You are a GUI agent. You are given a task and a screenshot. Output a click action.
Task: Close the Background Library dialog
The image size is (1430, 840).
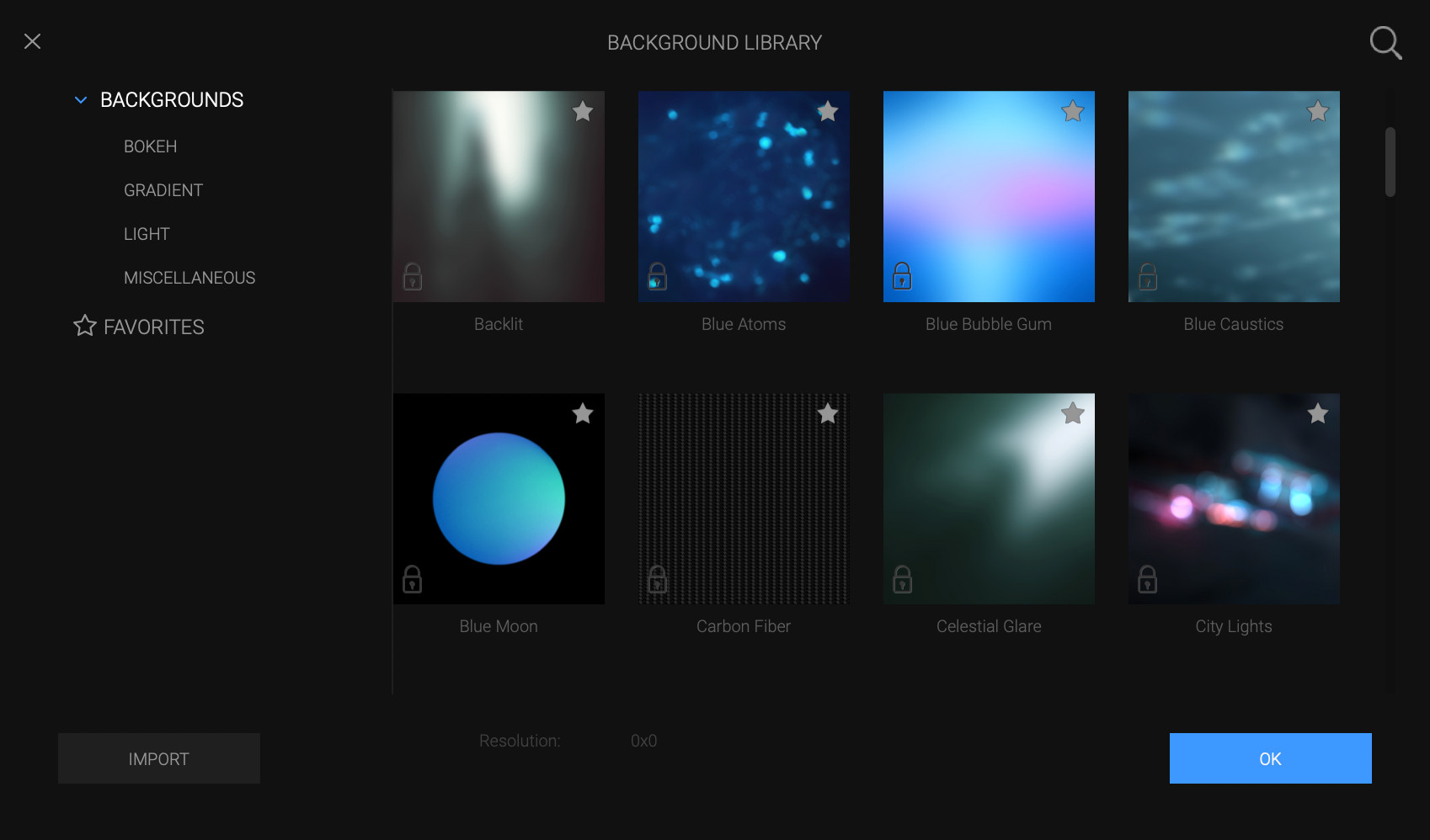33,41
